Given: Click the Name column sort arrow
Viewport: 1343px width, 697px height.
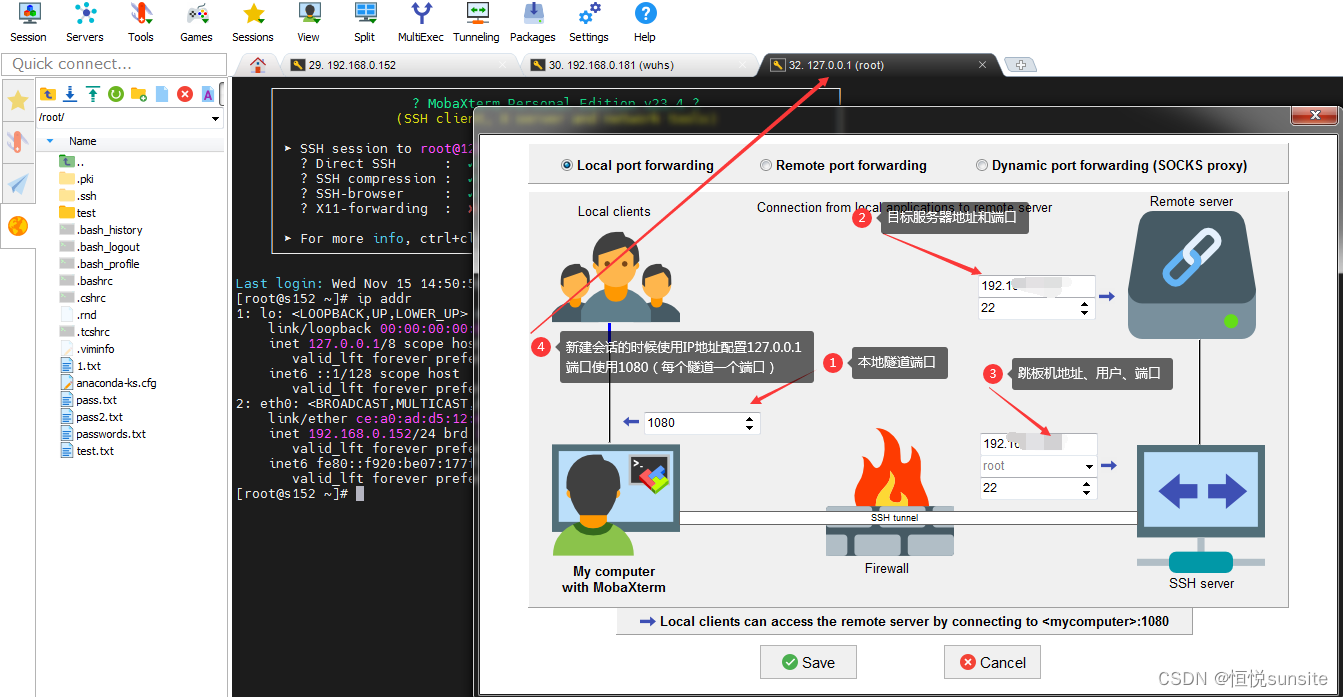Looking at the screenshot, I should 49,141.
